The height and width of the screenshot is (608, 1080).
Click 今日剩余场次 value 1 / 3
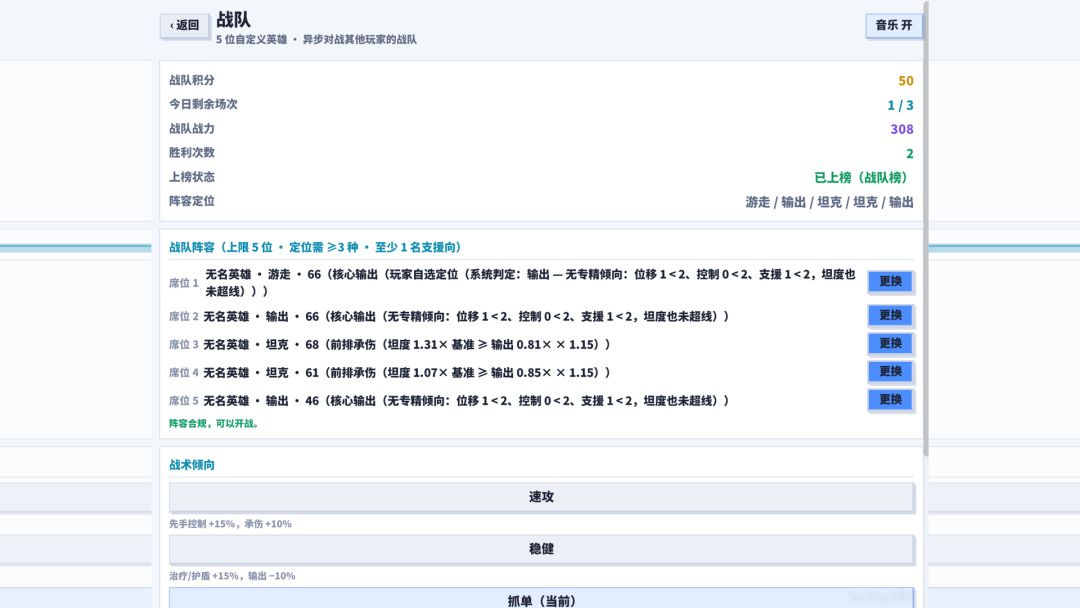900,105
